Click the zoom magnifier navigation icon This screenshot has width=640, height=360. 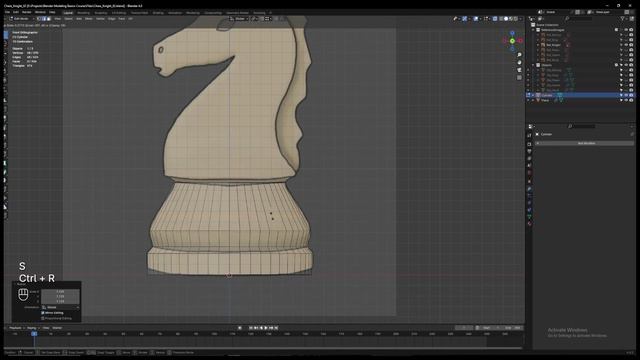(519, 55)
